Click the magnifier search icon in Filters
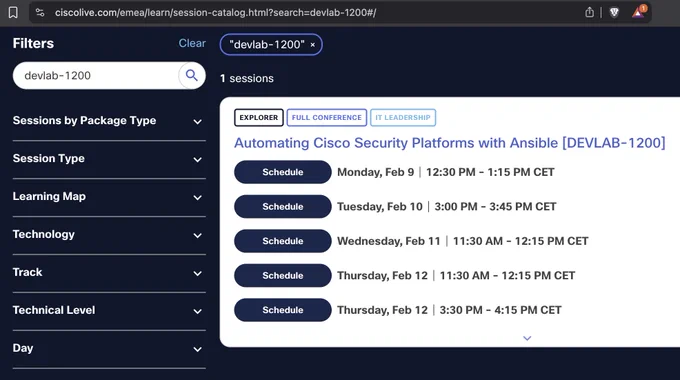This screenshot has width=680, height=380. pyautogui.click(x=192, y=75)
